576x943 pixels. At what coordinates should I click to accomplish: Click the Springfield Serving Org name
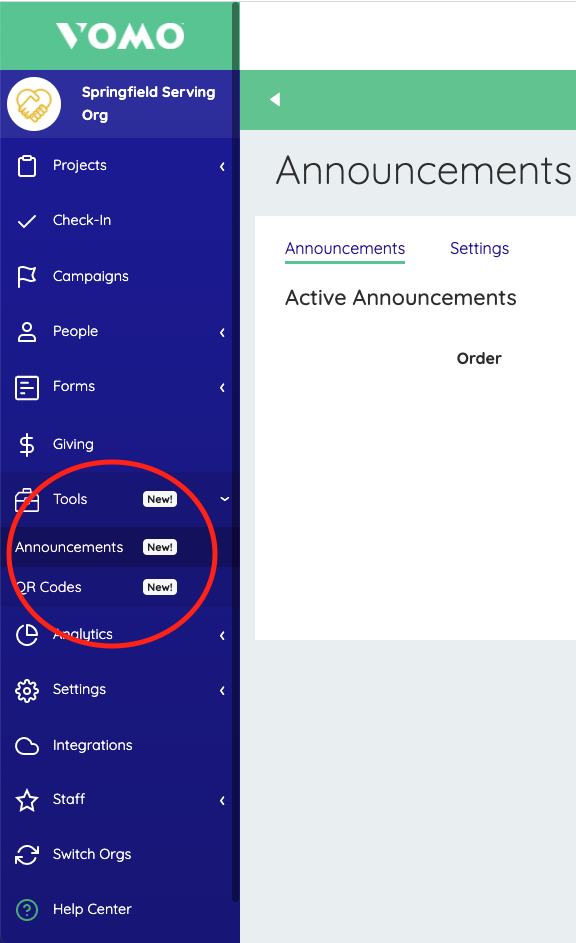[149, 103]
